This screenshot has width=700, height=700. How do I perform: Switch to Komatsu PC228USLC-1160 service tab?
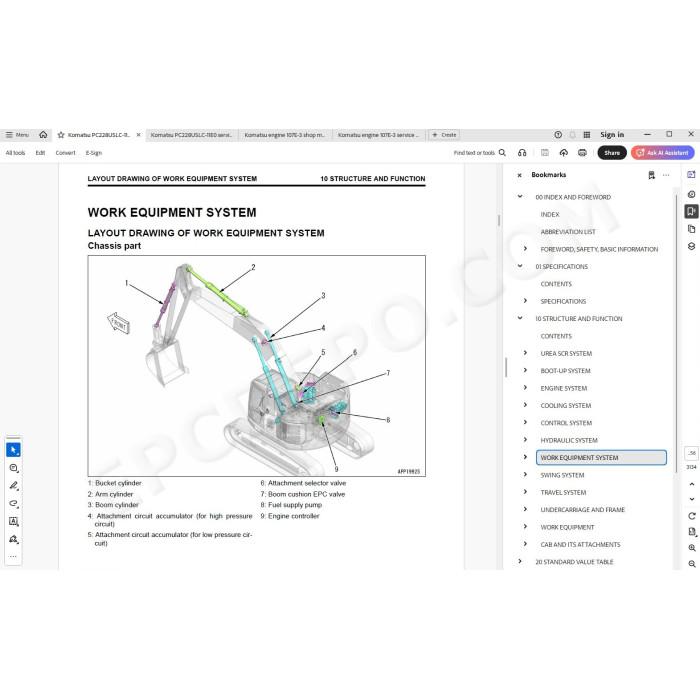[192, 135]
